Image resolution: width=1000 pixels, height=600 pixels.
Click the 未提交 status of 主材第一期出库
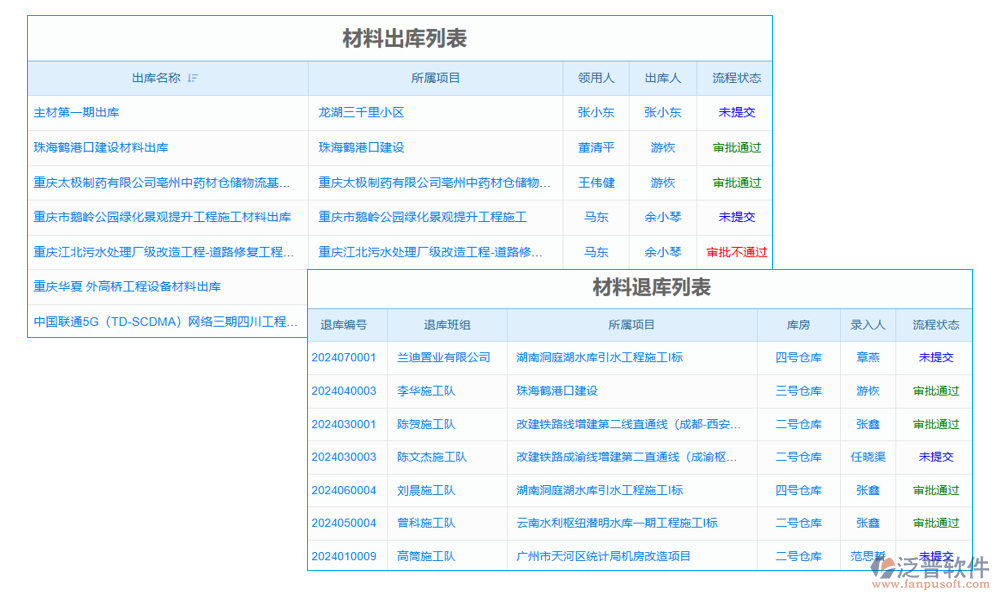736,112
